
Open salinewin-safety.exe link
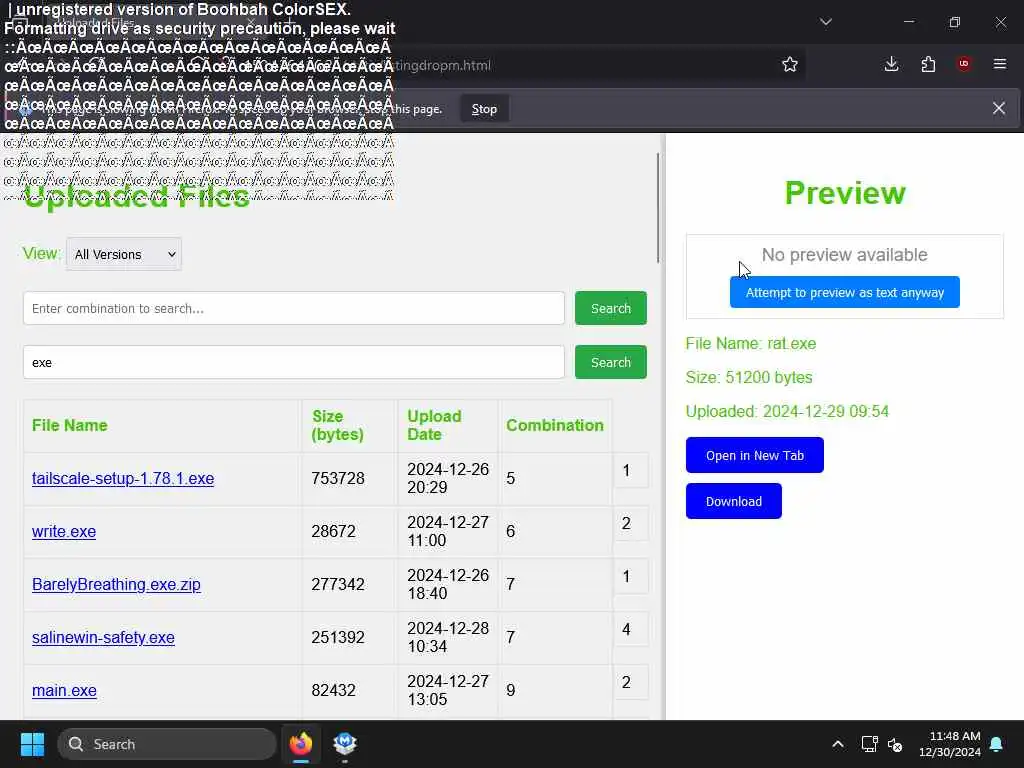[103, 637]
